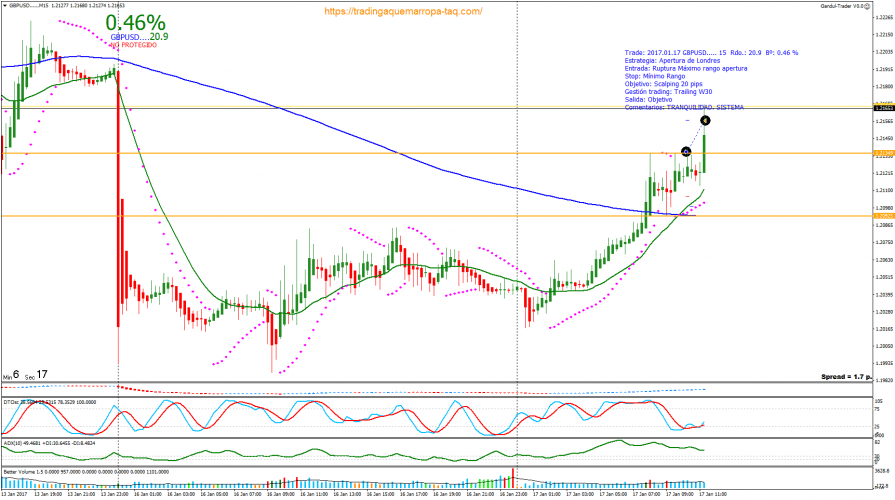Click the Min 6 Sec 17 candle timer
Viewport: 895px width, 500px height.
[24, 374]
